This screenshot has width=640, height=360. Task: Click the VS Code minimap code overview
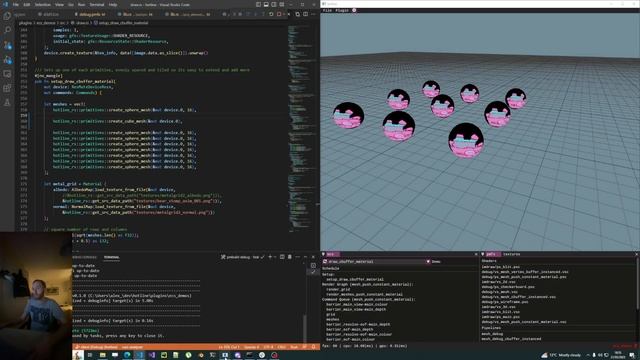pos(301,129)
